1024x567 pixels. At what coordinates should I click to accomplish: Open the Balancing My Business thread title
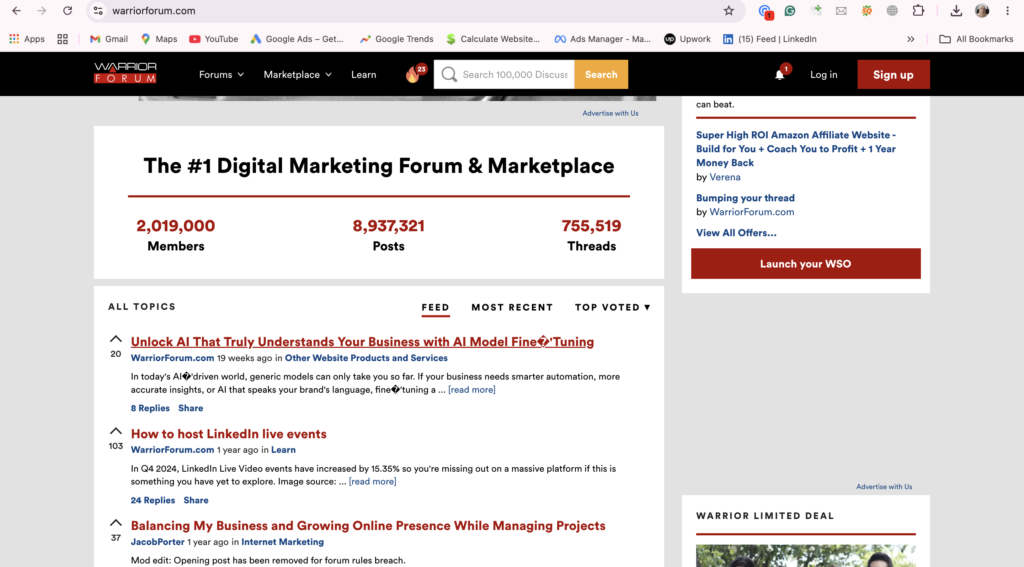368,526
